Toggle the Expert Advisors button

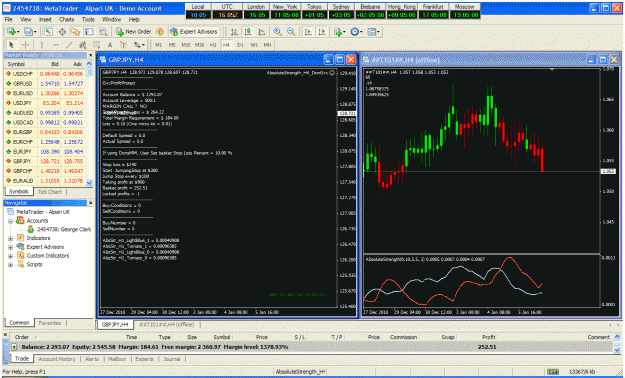[194, 32]
